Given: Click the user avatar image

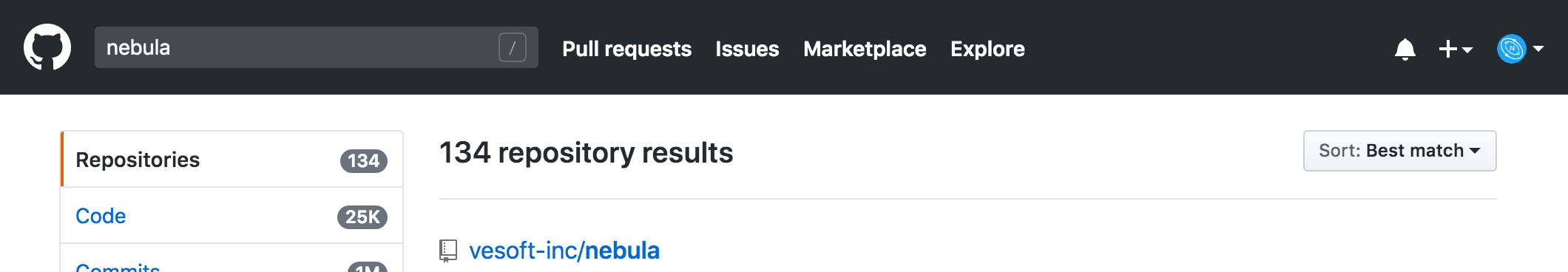Looking at the screenshot, I should pos(1512,49).
